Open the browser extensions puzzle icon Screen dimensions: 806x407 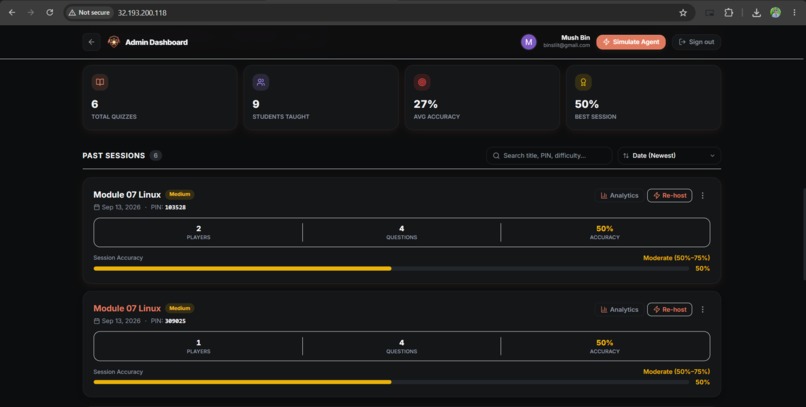coord(728,13)
